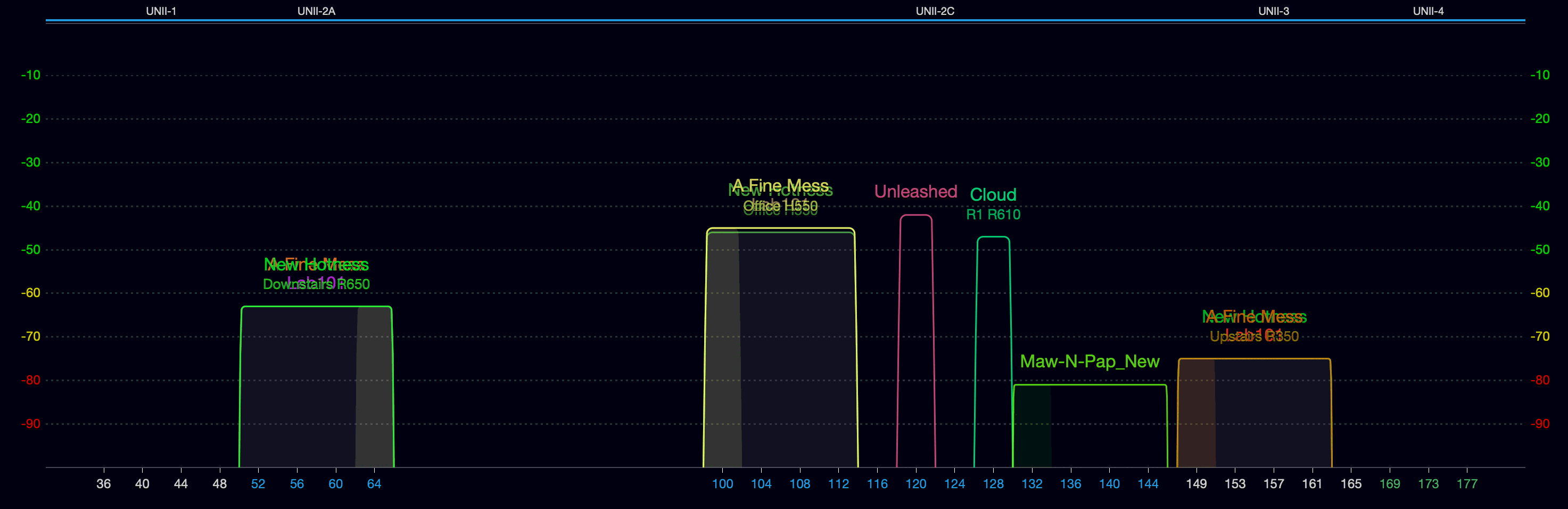This screenshot has width=1568, height=509.
Task: Choose channel 124 axis label
Action: coord(954,484)
